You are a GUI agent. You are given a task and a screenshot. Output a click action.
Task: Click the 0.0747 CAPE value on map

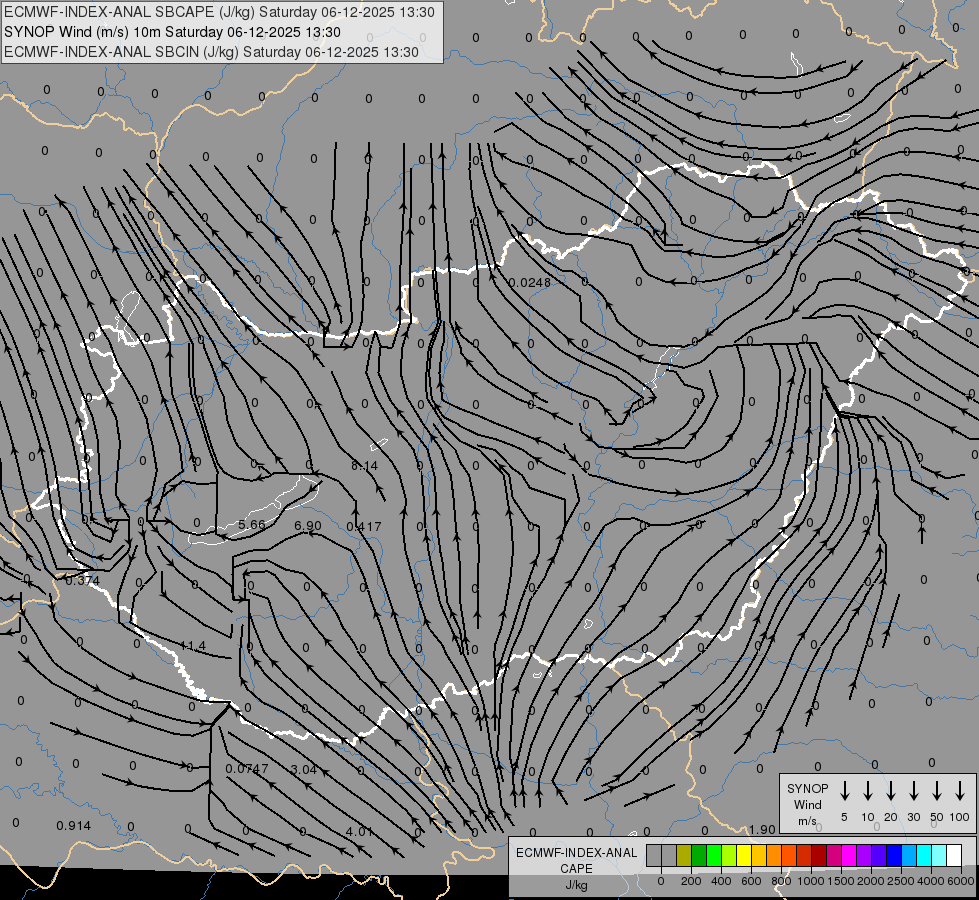point(247,769)
